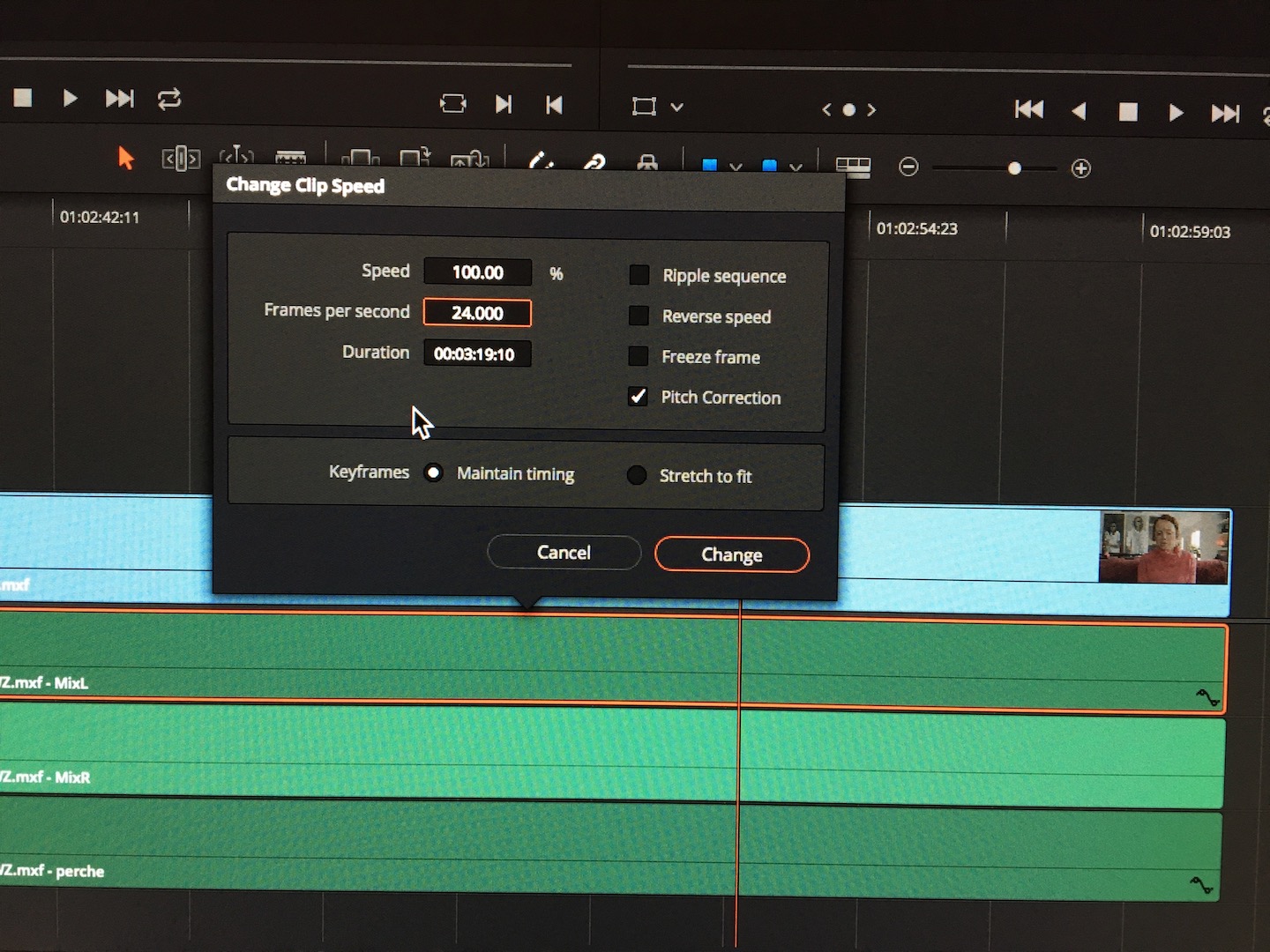Click the blue flag icon
The width and height of the screenshot is (1270, 952).
click(x=709, y=165)
